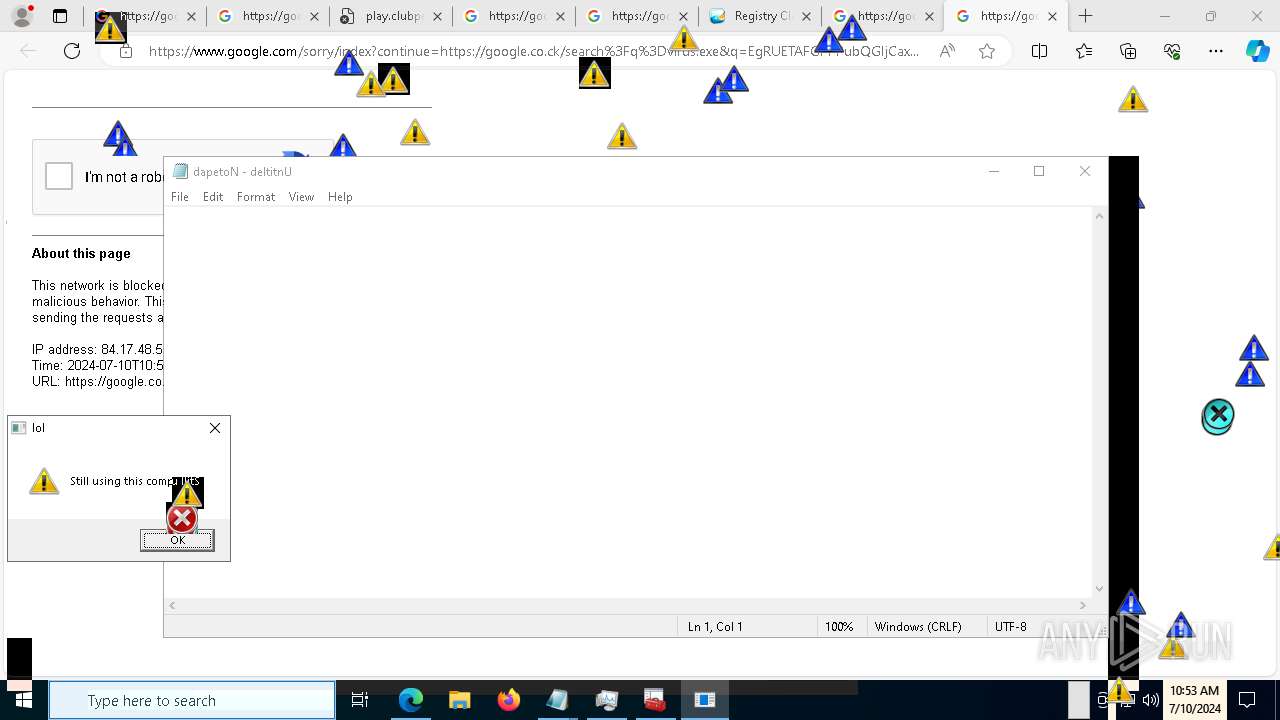Open the Favorites panel
The width and height of the screenshot is (1280, 720).
(1084, 51)
